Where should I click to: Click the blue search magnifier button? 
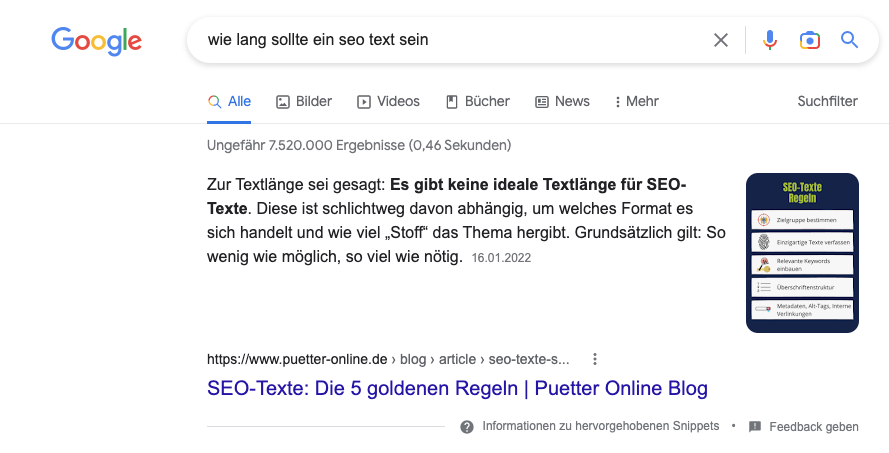point(849,40)
